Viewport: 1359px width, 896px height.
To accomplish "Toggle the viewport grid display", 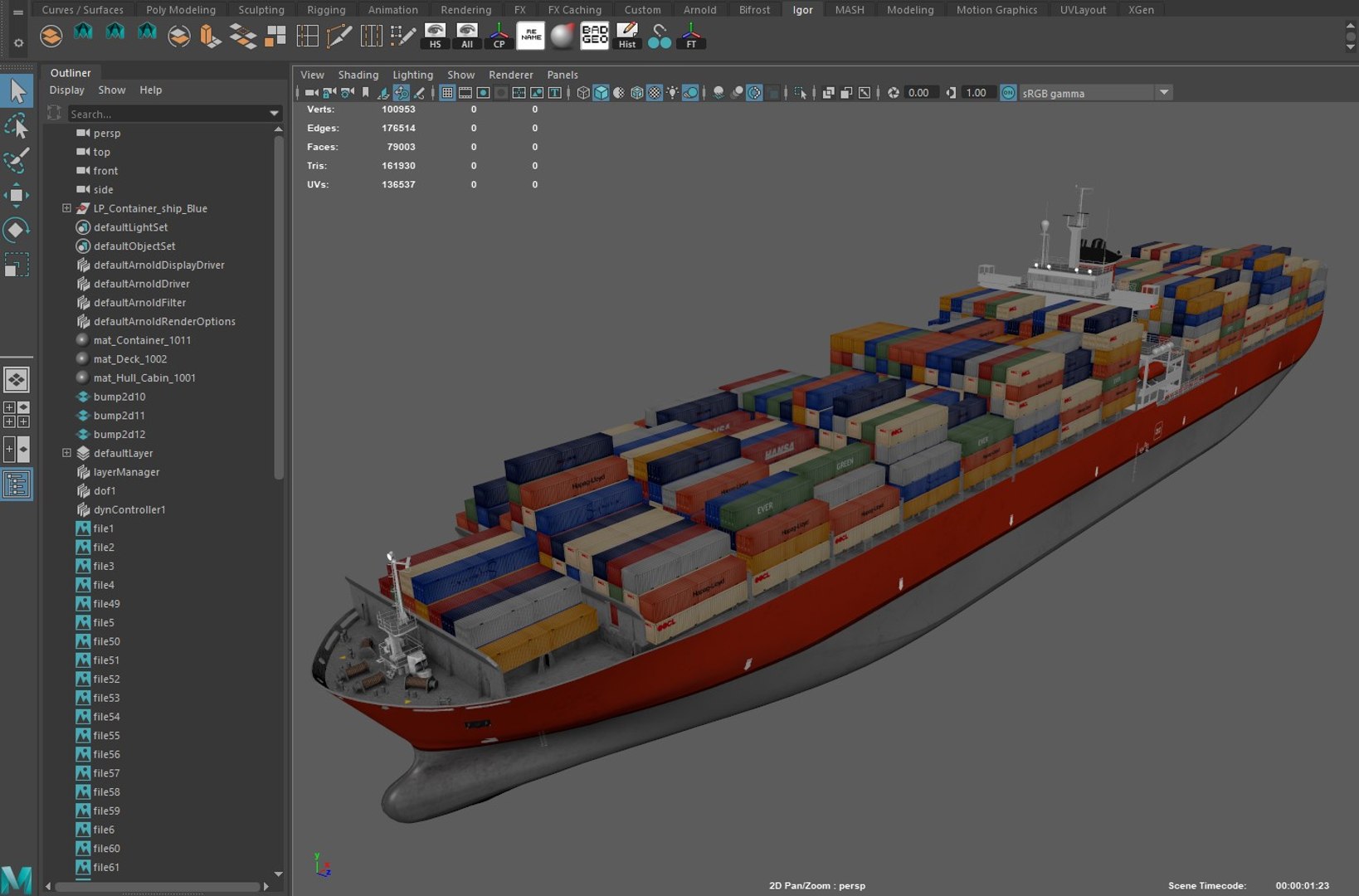I will (447, 93).
